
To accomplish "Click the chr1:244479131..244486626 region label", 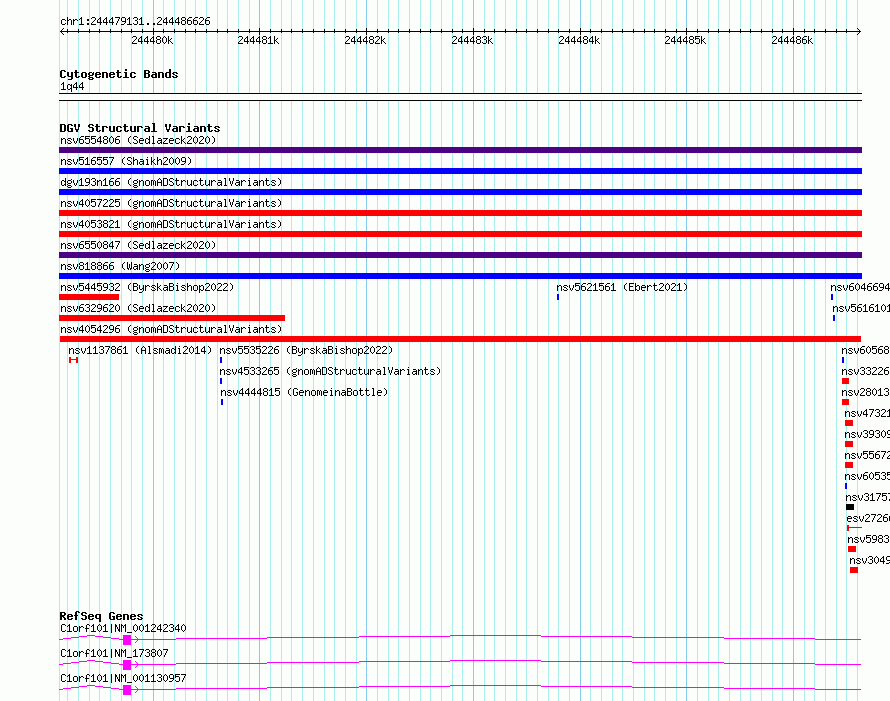I will 135,22.
